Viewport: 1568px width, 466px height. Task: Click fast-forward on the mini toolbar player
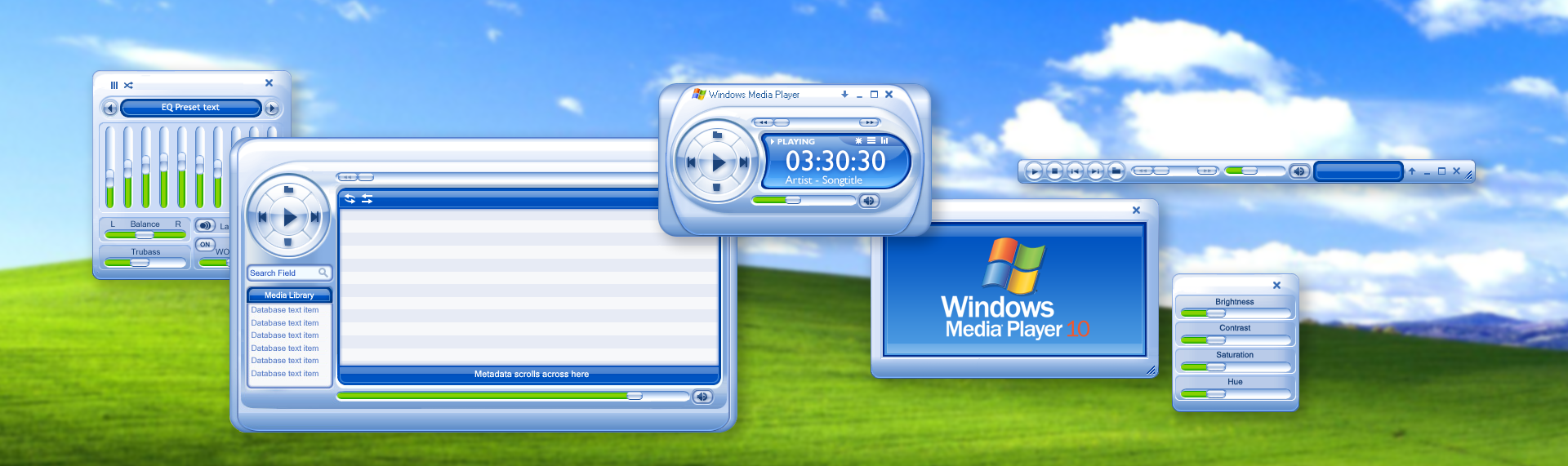(x=1208, y=171)
